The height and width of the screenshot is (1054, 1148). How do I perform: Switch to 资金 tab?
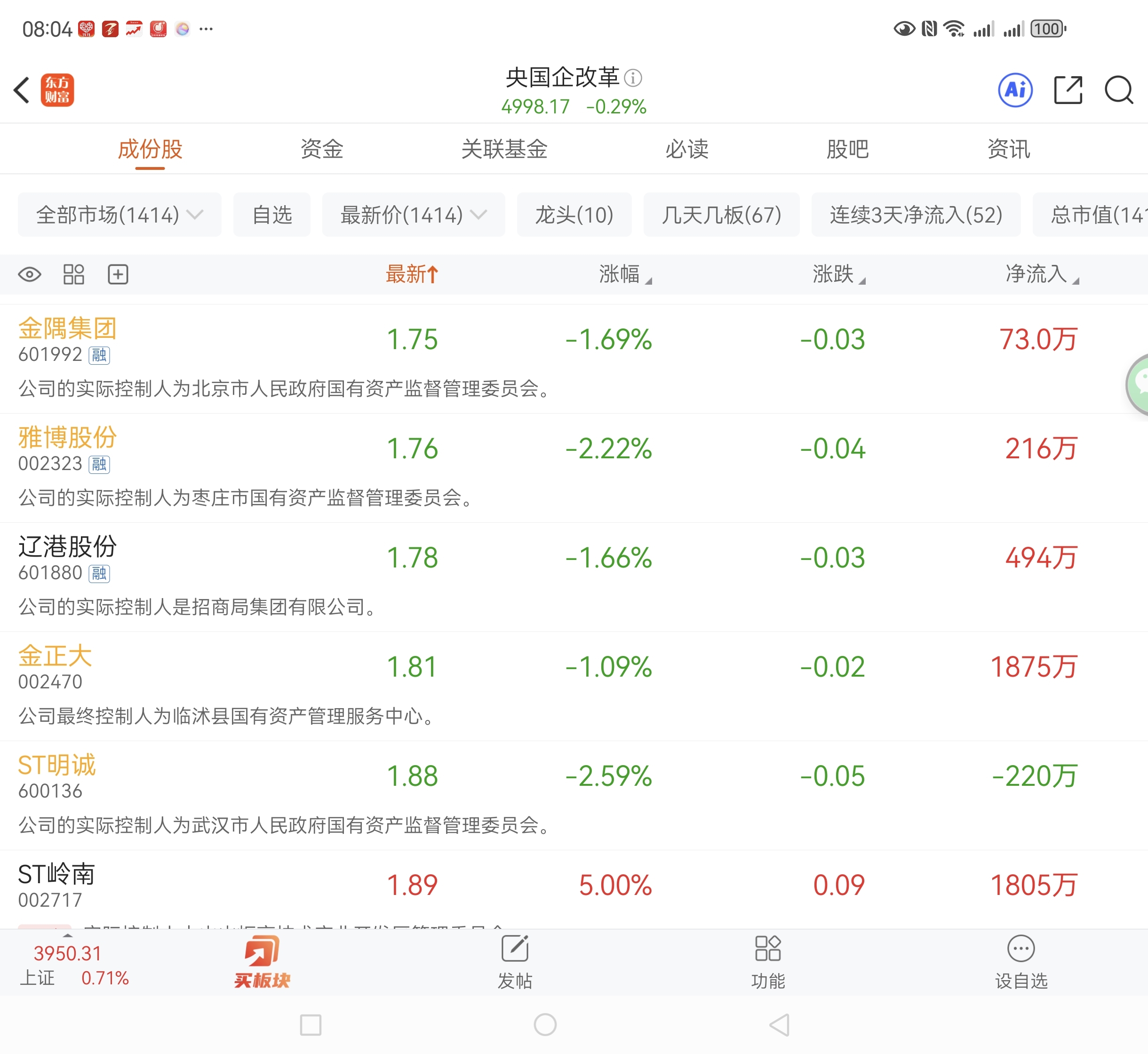pos(322,150)
